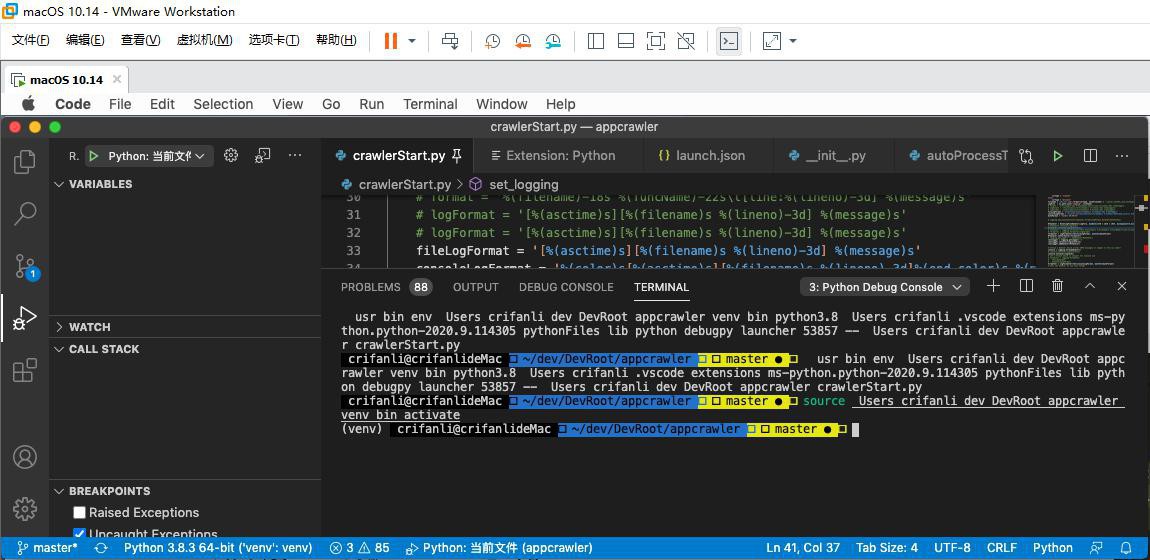The height and width of the screenshot is (560, 1150).
Task: Create a new terminal with the plus icon
Action: [x=993, y=286]
